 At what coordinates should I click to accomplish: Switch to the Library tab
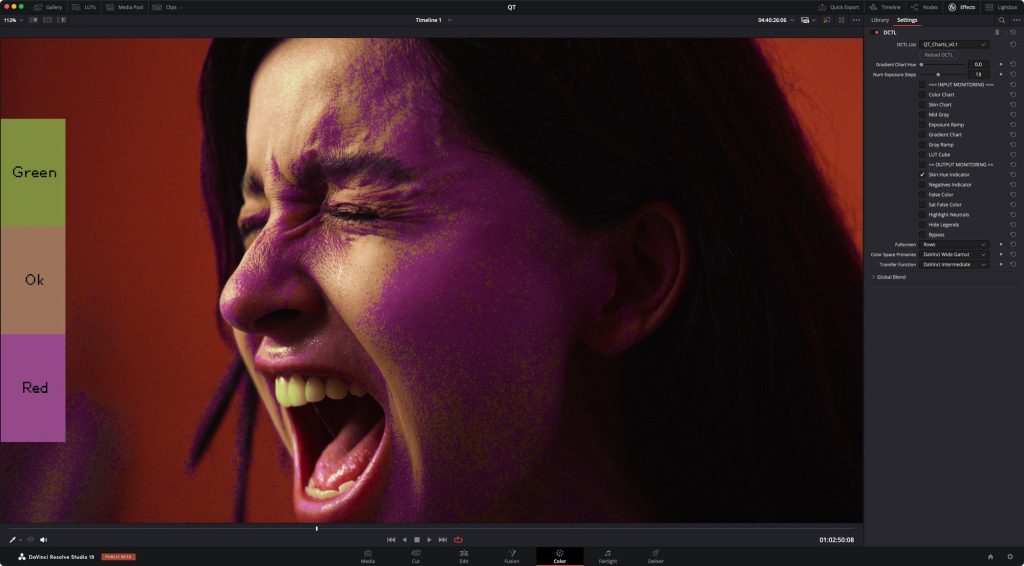click(880, 20)
